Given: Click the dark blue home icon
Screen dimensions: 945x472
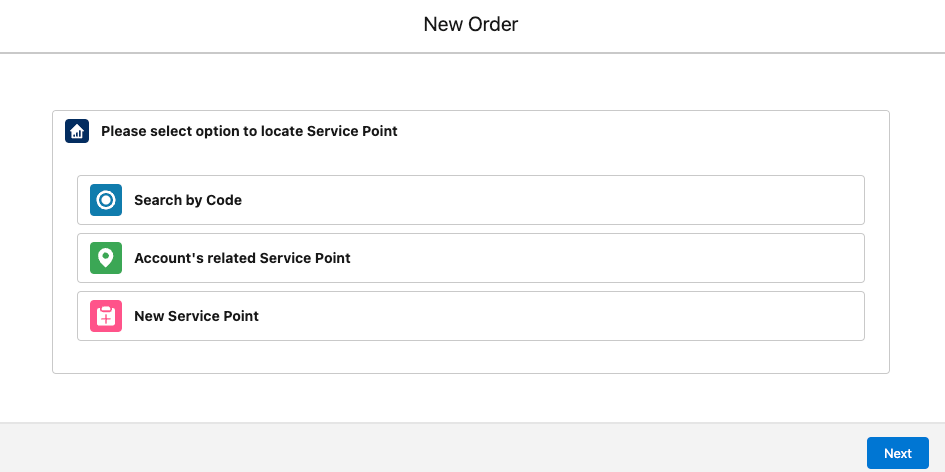Looking at the screenshot, I should pyautogui.click(x=77, y=131).
